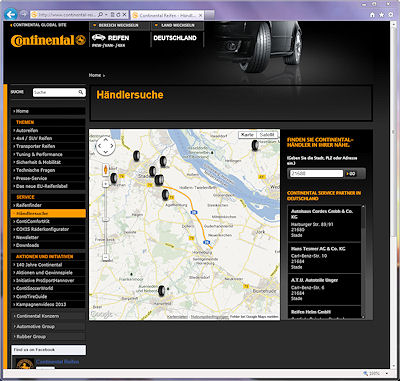400x381 pixels.
Task: Click the address bar search magnifier
Action: click(101, 15)
